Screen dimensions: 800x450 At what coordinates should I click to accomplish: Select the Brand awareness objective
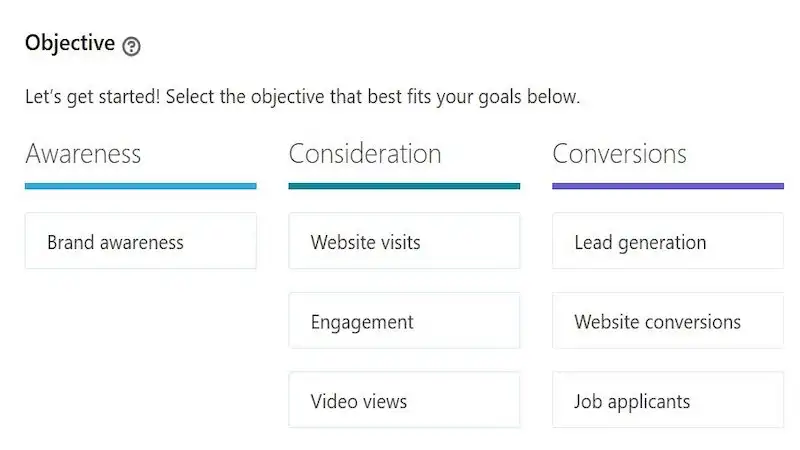140,241
